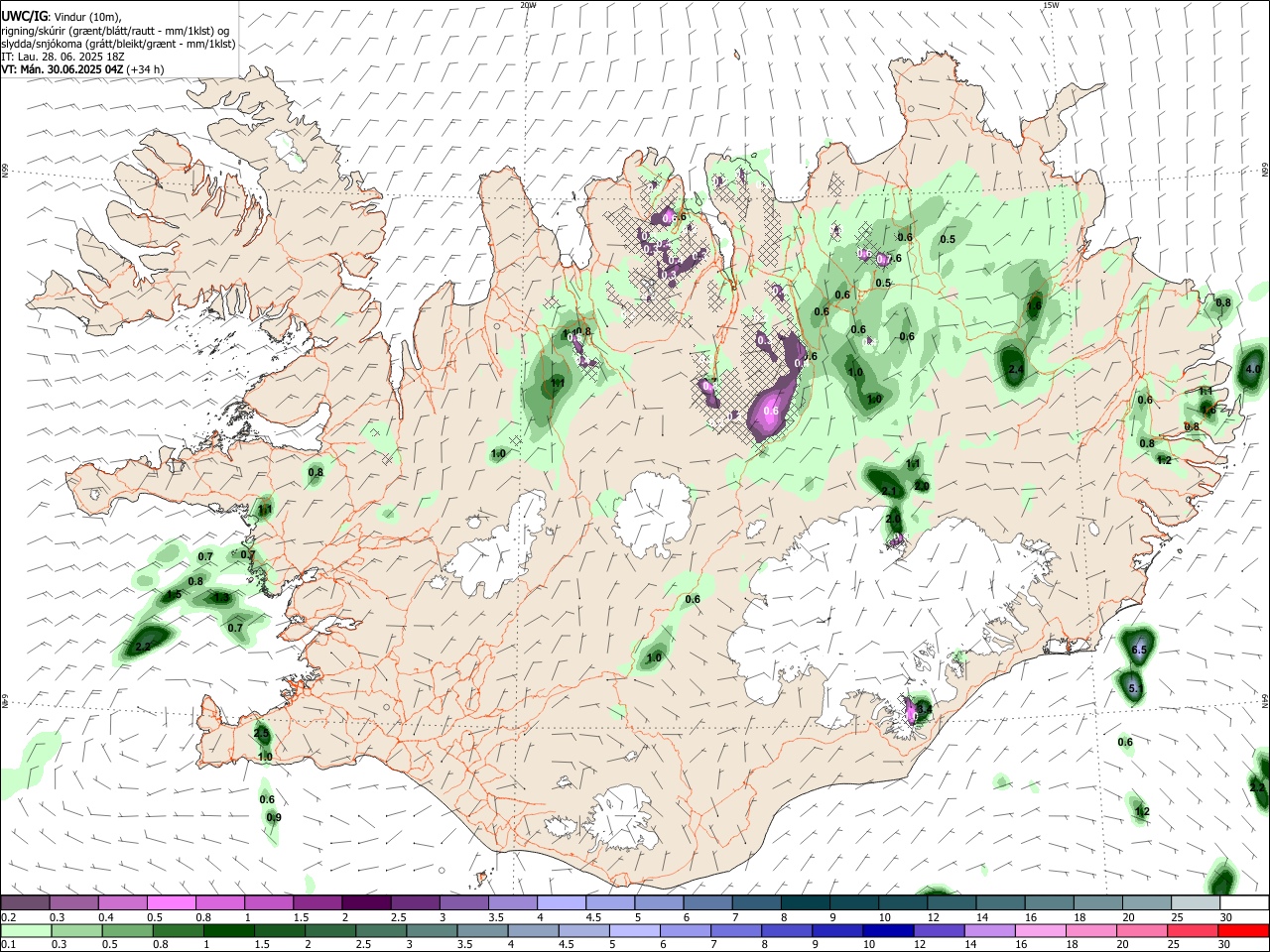Click the medium green 0.5 swatch in the lower legend
This screenshot has width=1270, height=952.
point(127,930)
